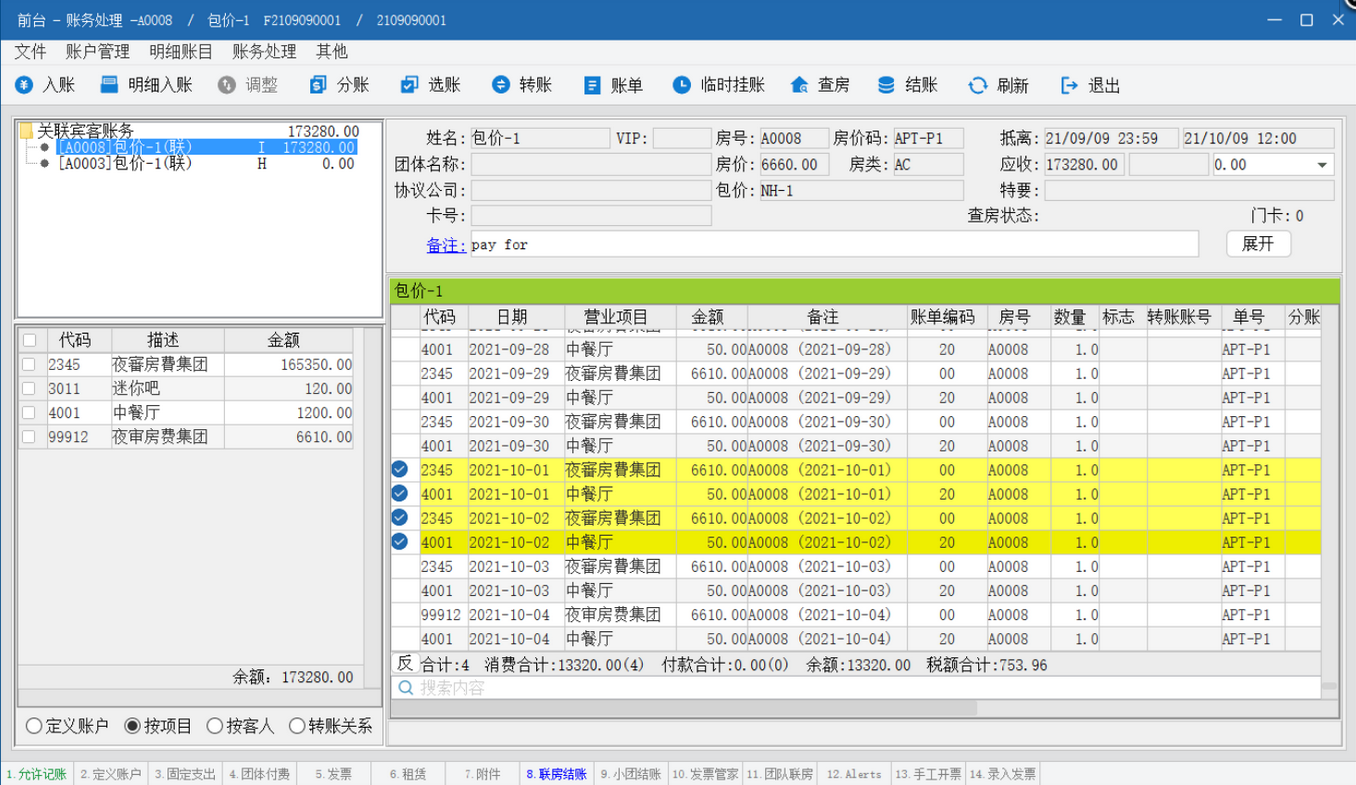Click the 临时挂账 clock icon

681,85
